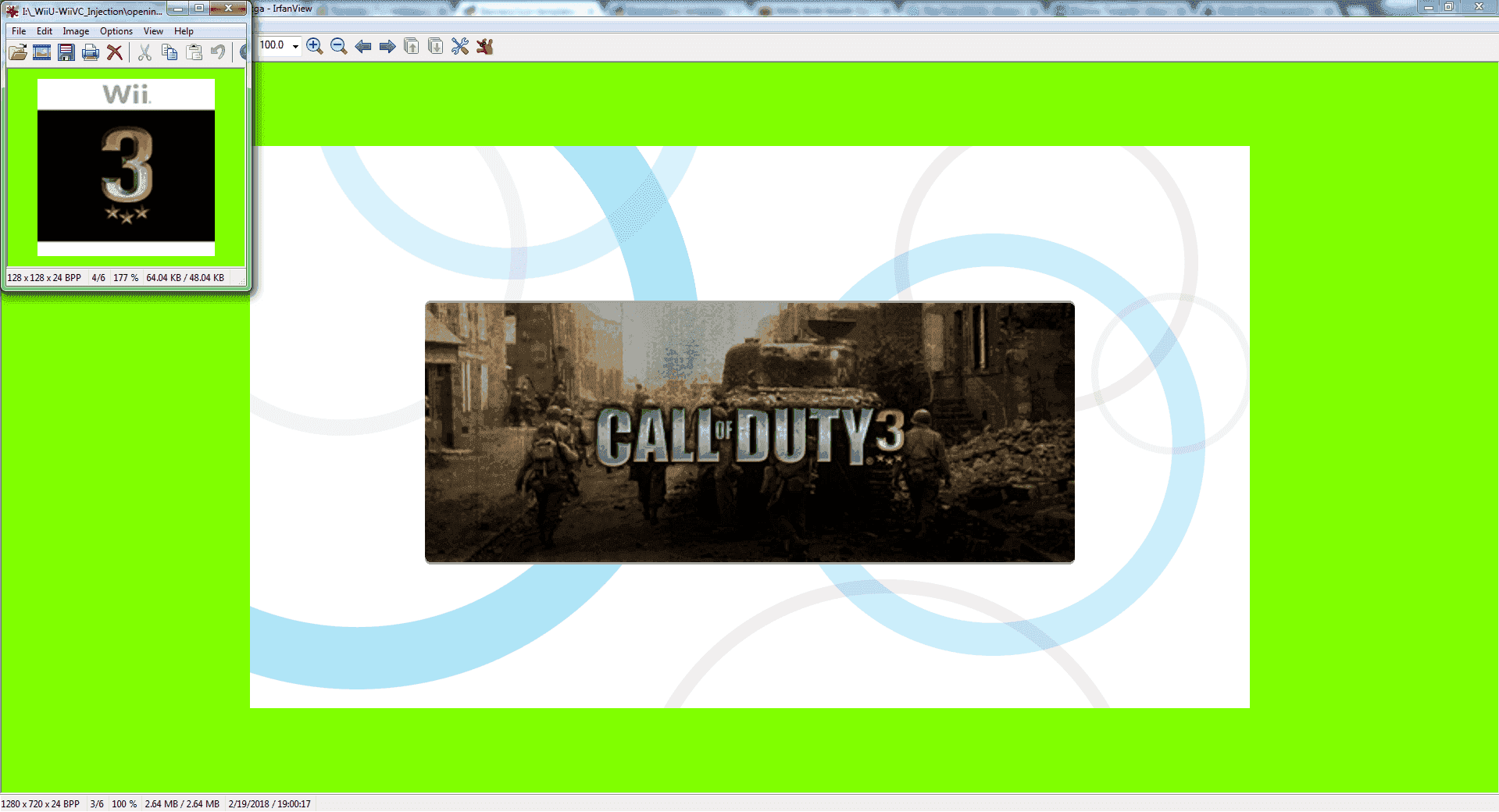
Task: Open the File menu
Action: pos(19,31)
